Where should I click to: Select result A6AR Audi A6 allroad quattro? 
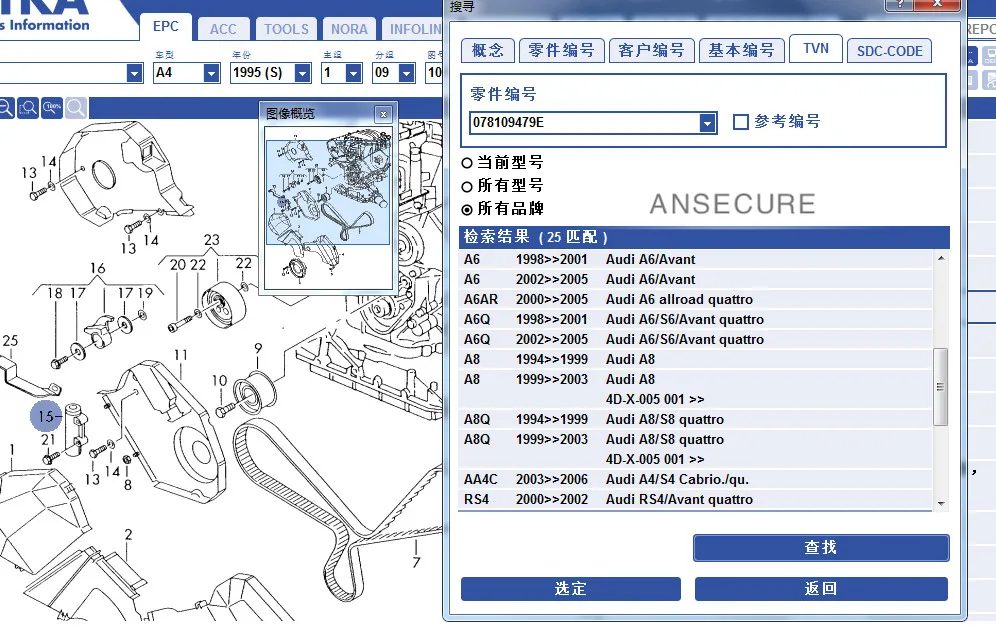click(696, 300)
